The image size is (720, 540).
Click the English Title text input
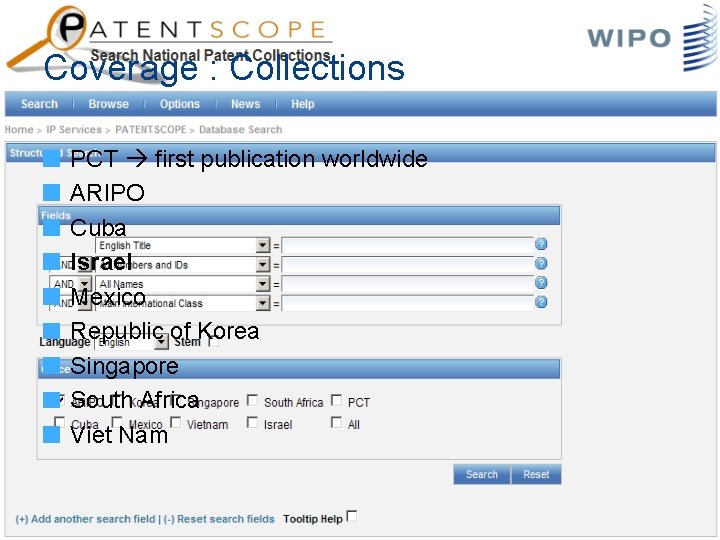[x=408, y=246]
